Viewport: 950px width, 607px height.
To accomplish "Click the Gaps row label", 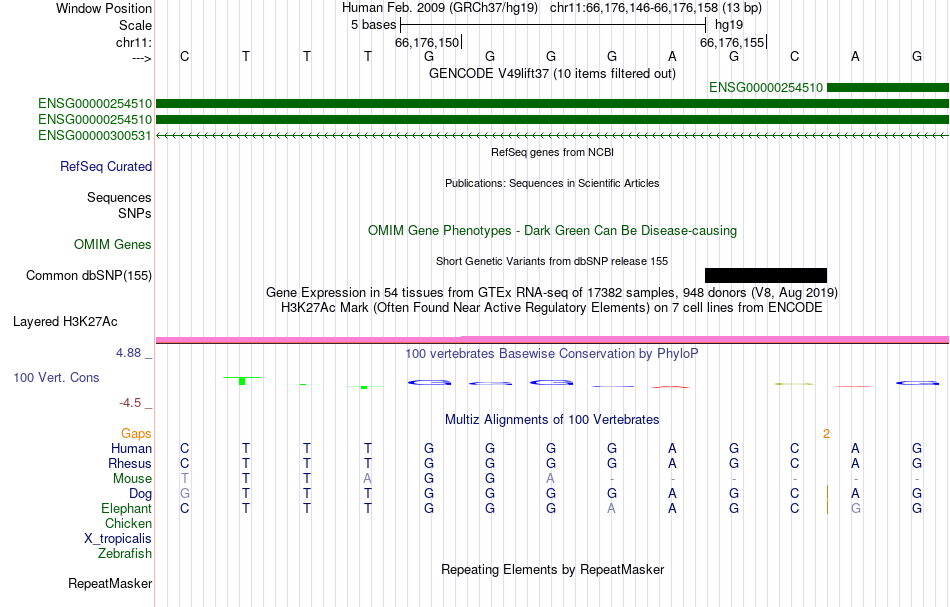I will (x=136, y=434).
